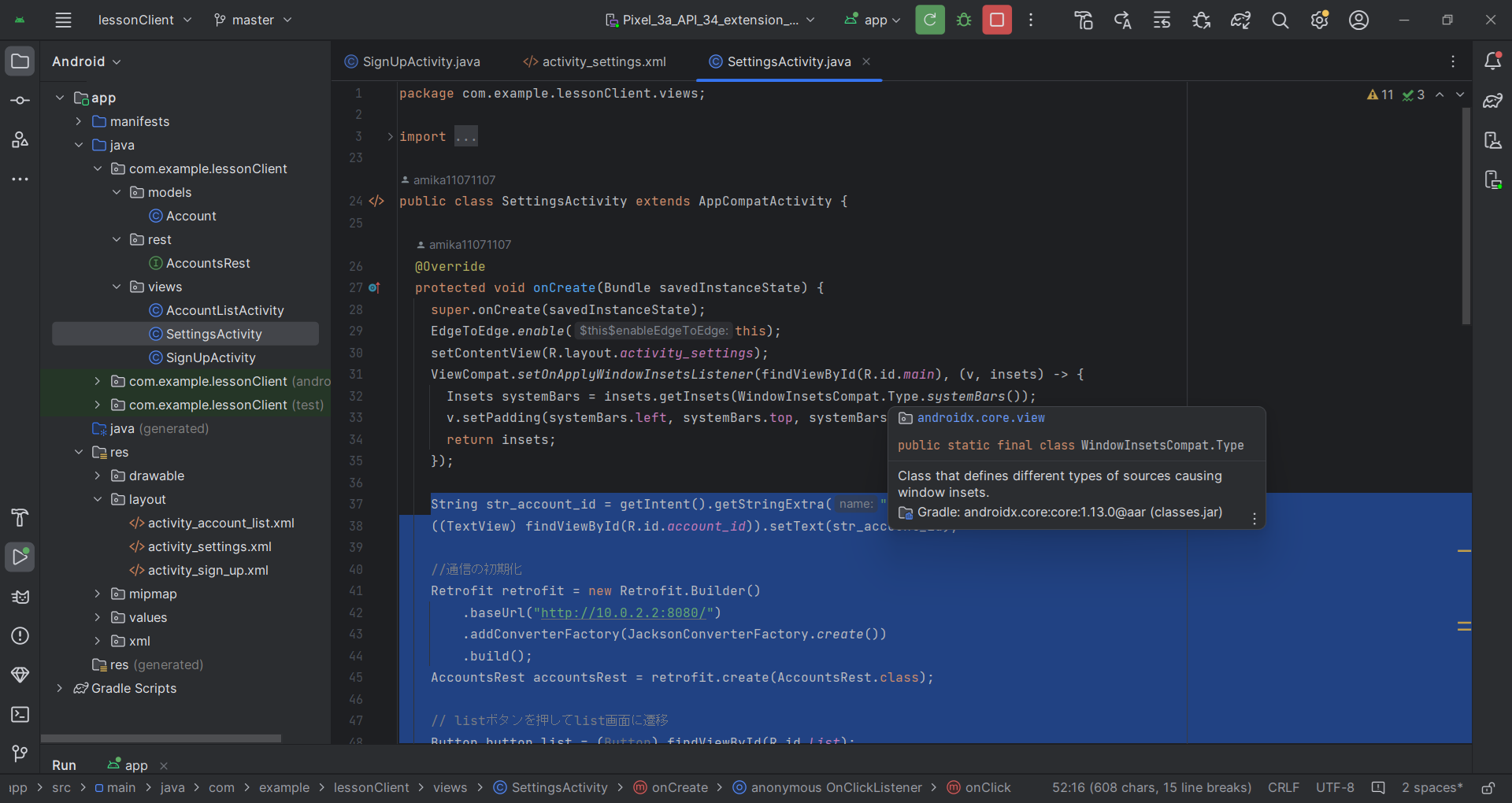Start debugging with the bug icon
The image size is (1512, 803).
(964, 20)
